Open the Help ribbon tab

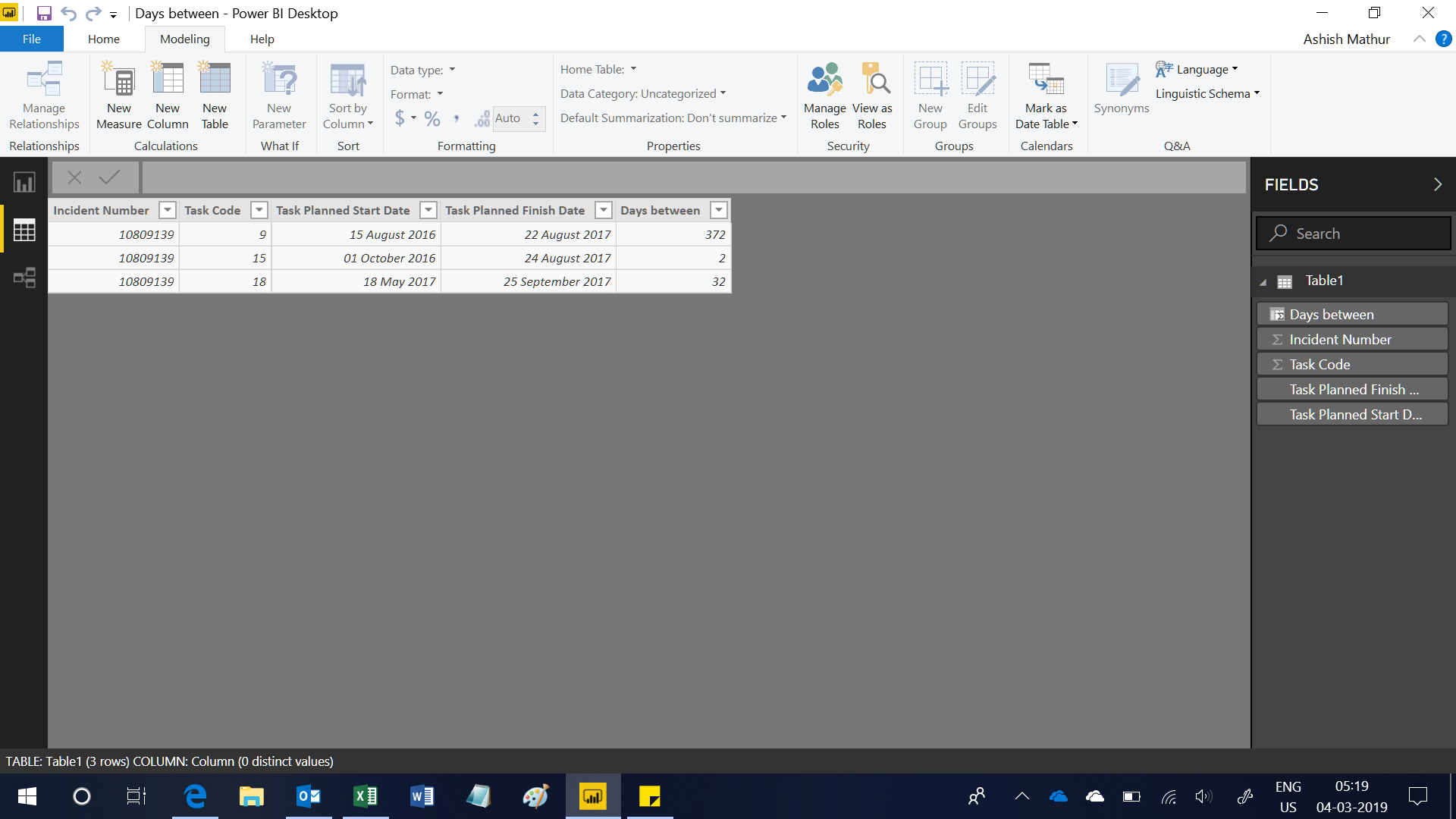tap(262, 39)
